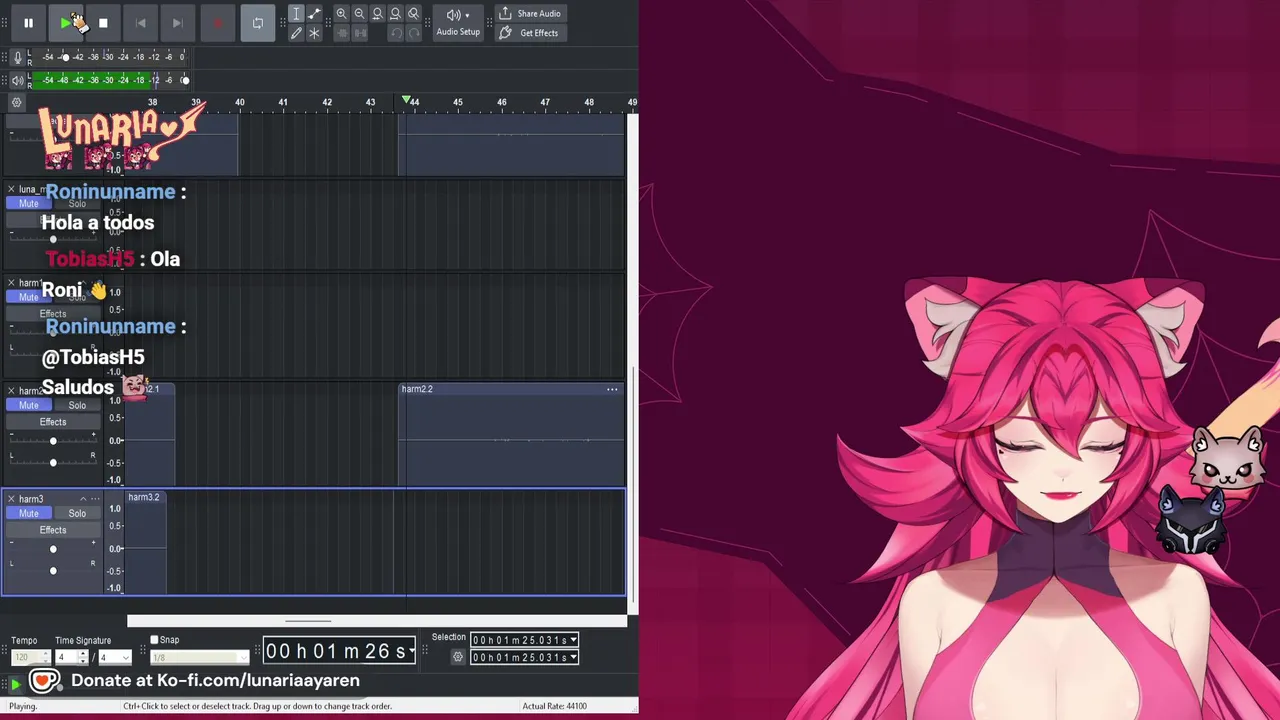Open the 1/8 snap interval dropdown
1280x720 pixels.
pyautogui.click(x=199, y=657)
